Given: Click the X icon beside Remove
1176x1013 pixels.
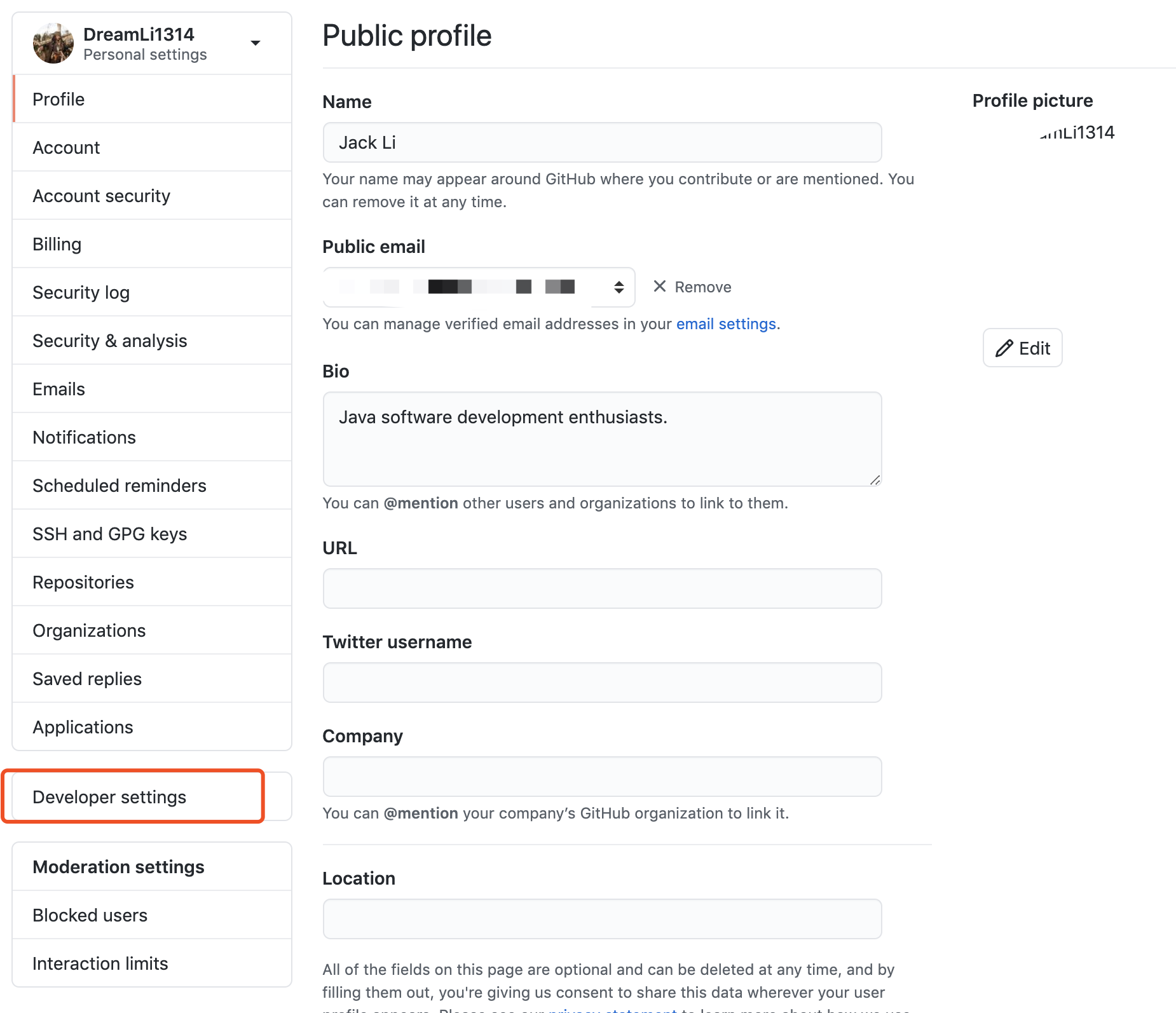Looking at the screenshot, I should (660, 287).
